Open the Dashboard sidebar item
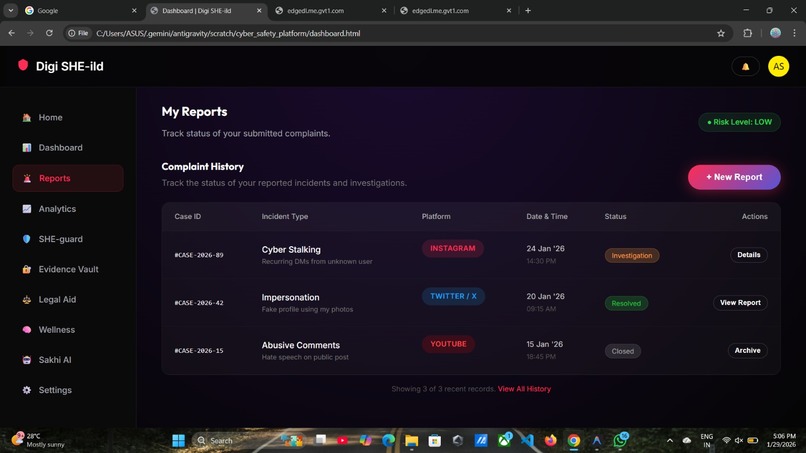Screen dimensions: 806x453 pyautogui.click(x=68, y=148)
